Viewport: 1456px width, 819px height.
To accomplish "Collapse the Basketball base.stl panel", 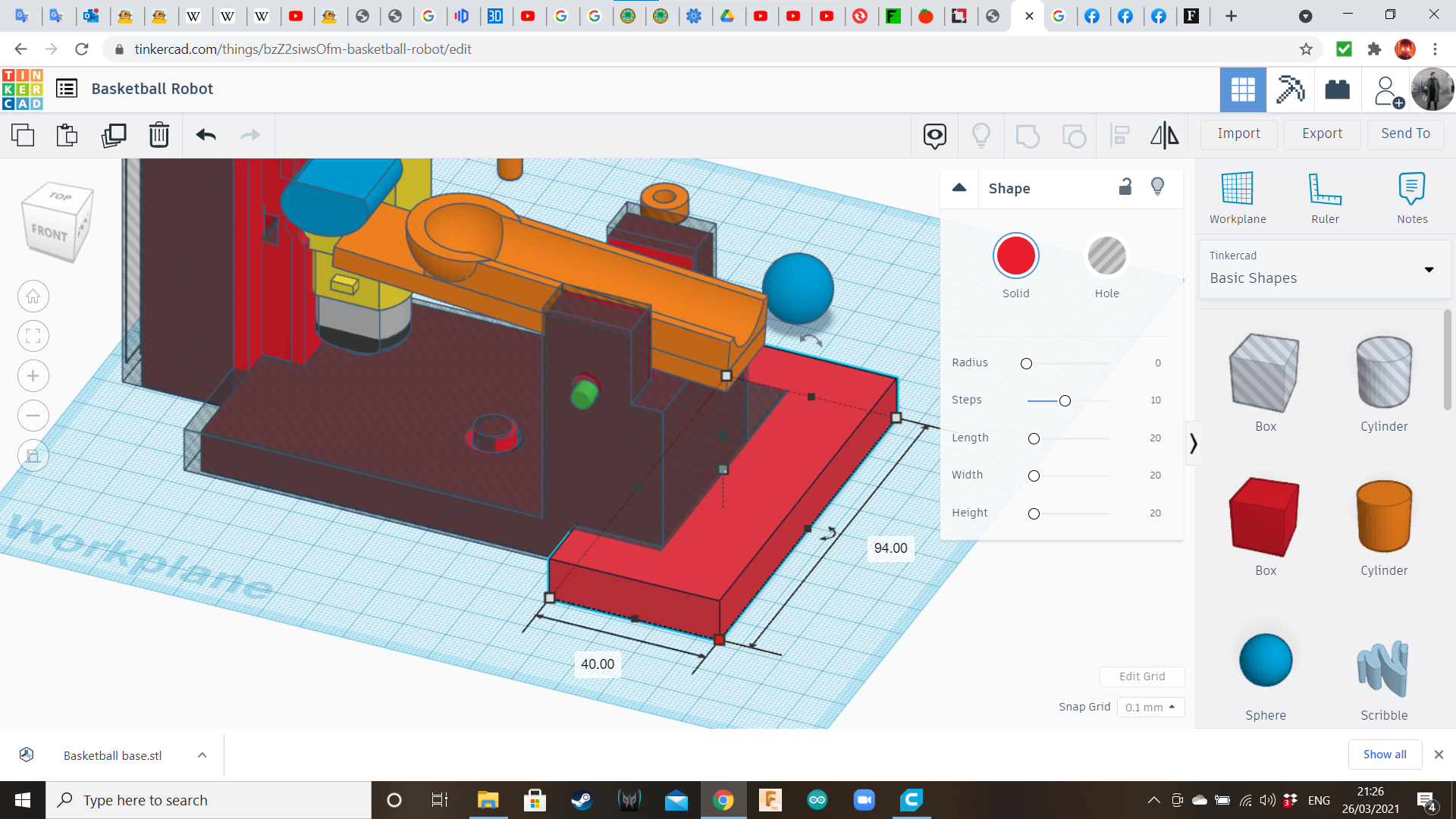I will (x=202, y=755).
